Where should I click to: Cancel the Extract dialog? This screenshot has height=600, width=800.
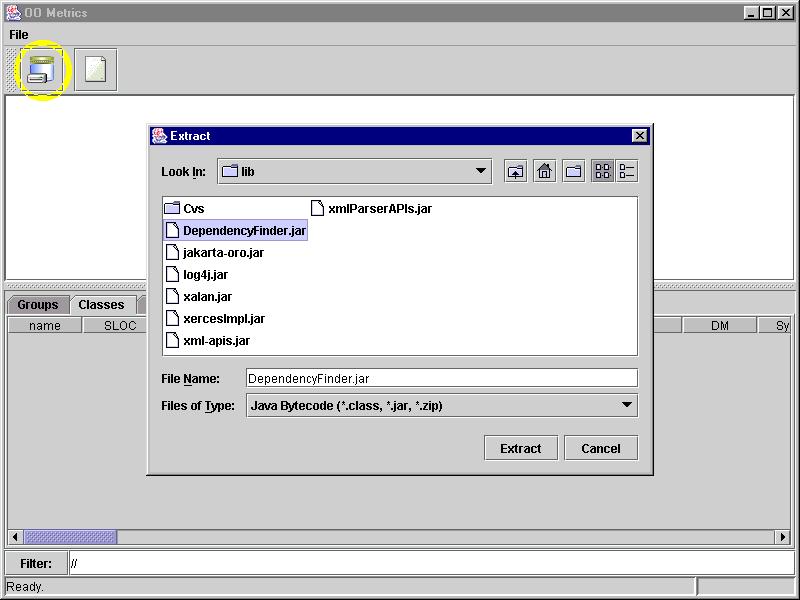pyautogui.click(x=600, y=448)
